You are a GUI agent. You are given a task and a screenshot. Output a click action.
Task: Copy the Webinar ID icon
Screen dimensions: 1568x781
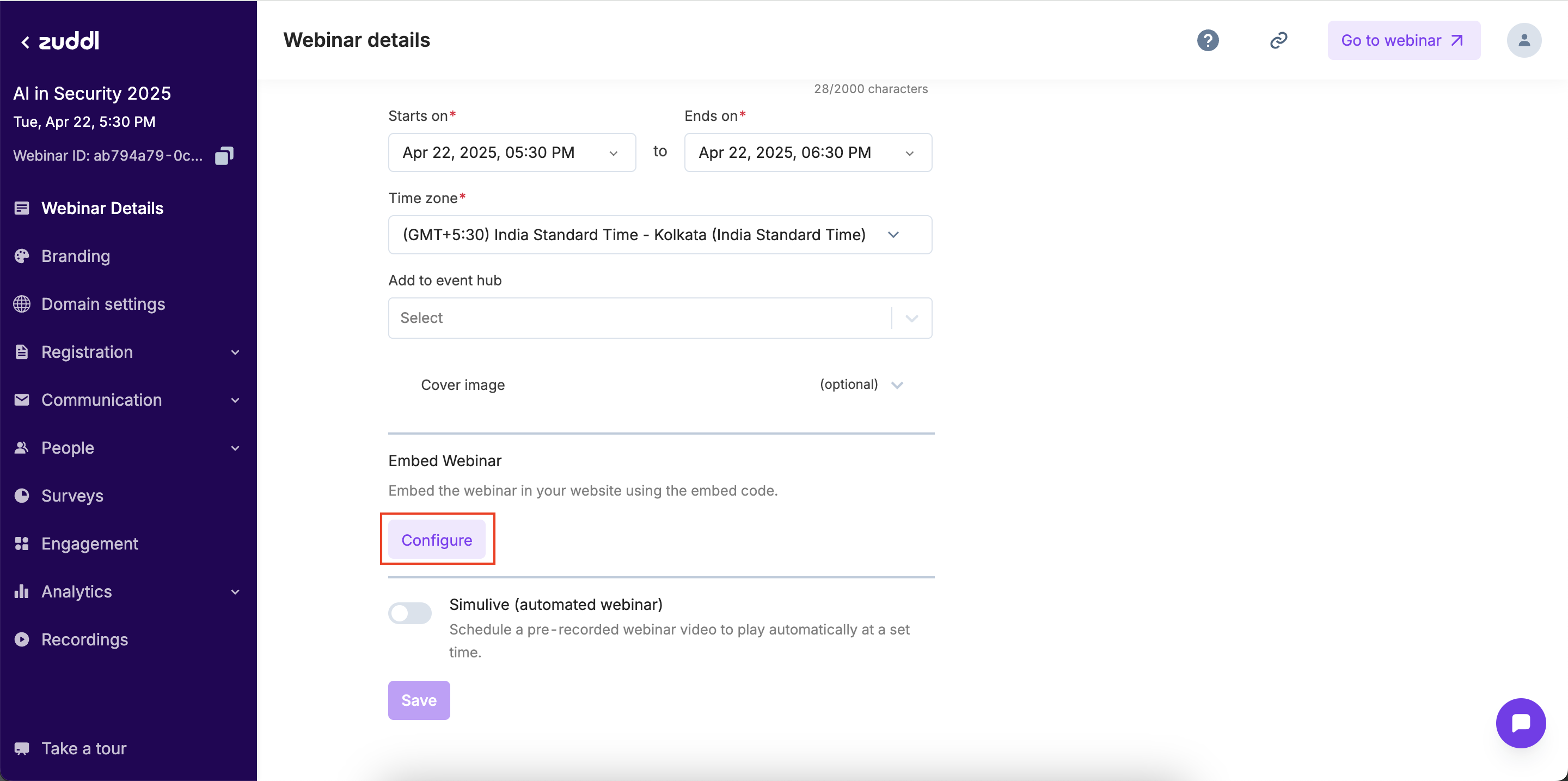pyautogui.click(x=224, y=156)
